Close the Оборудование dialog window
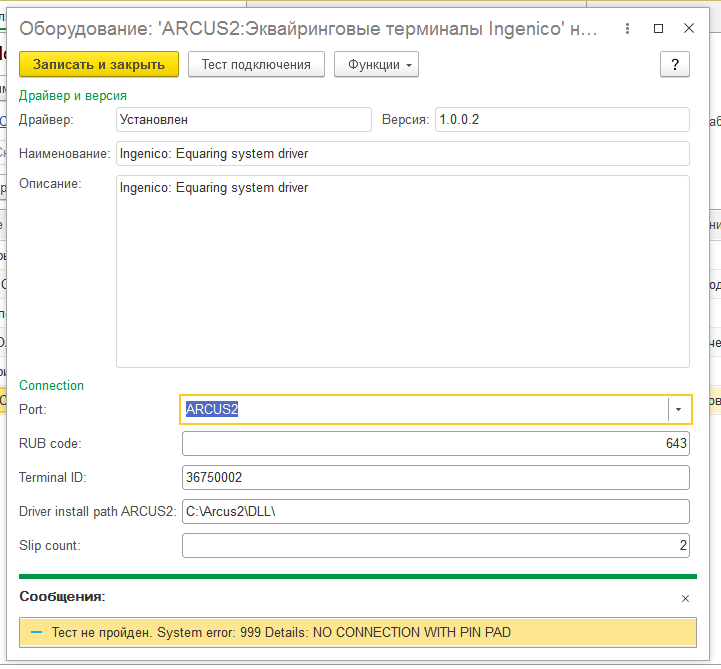Viewport: 721px width, 669px height. [x=689, y=29]
